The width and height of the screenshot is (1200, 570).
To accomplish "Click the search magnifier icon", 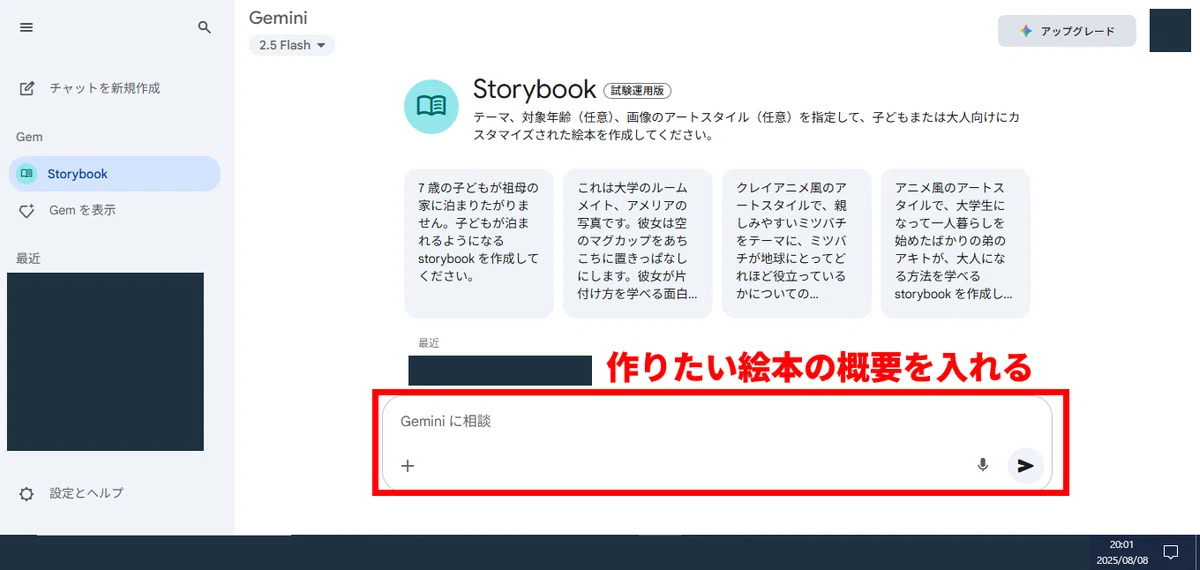I will [x=205, y=28].
